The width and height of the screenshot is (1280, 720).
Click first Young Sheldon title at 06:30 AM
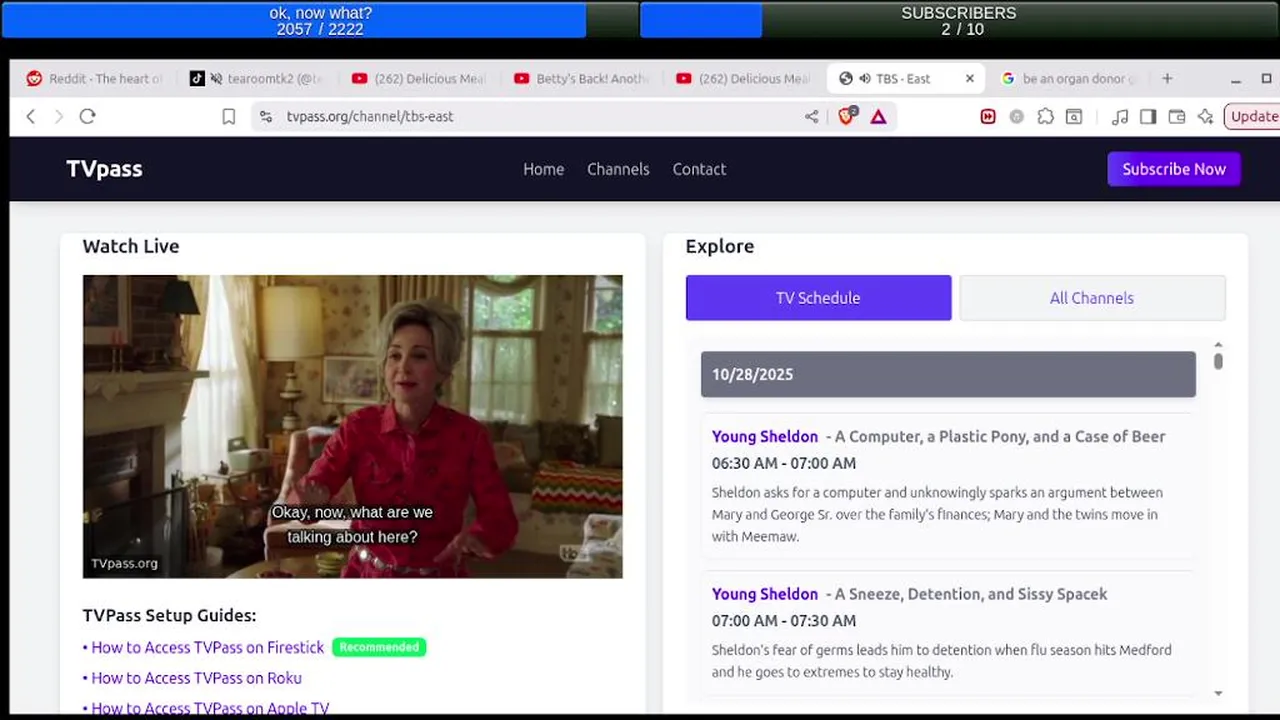pos(765,436)
